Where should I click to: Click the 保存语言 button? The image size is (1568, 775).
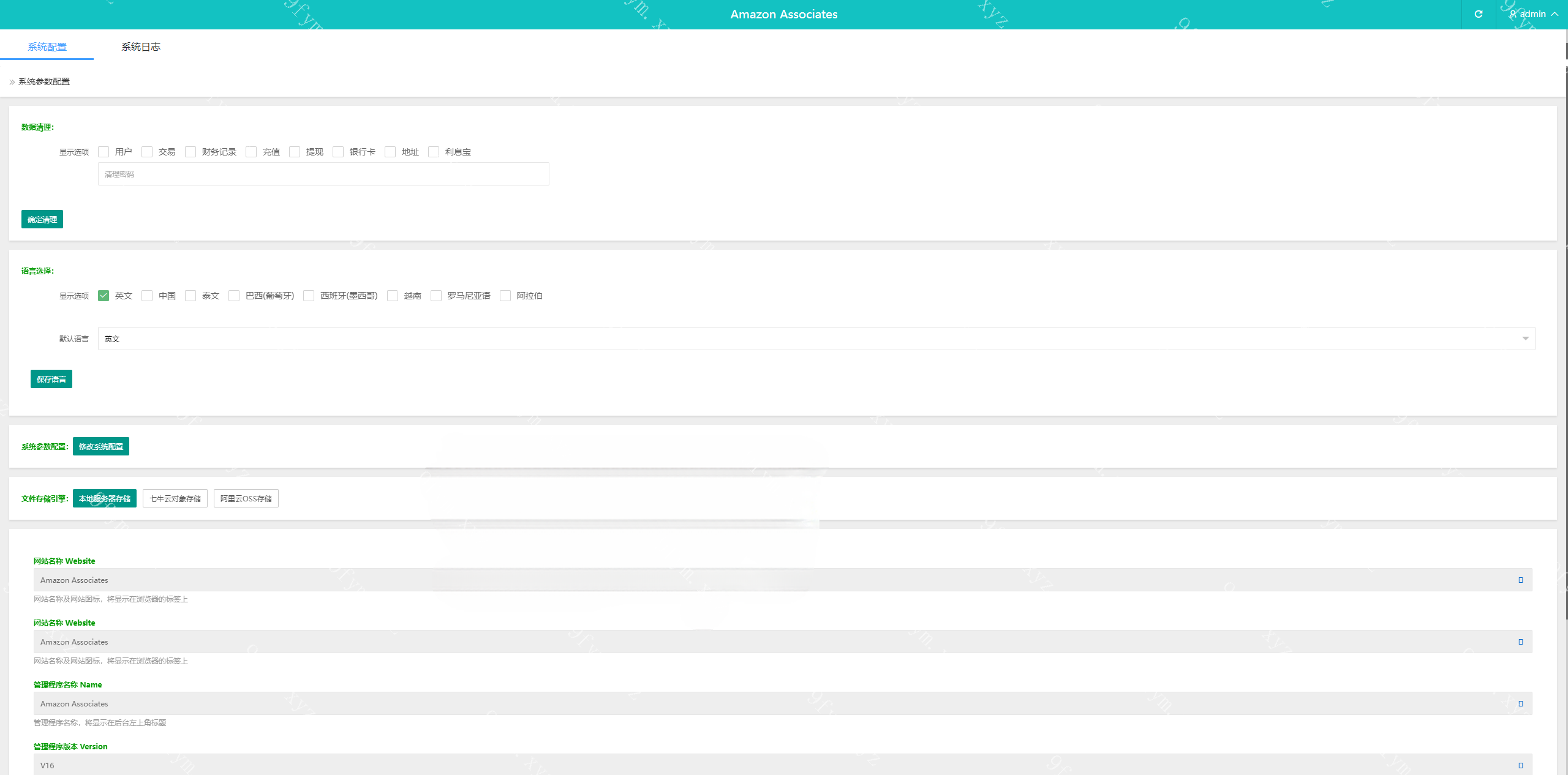51,379
